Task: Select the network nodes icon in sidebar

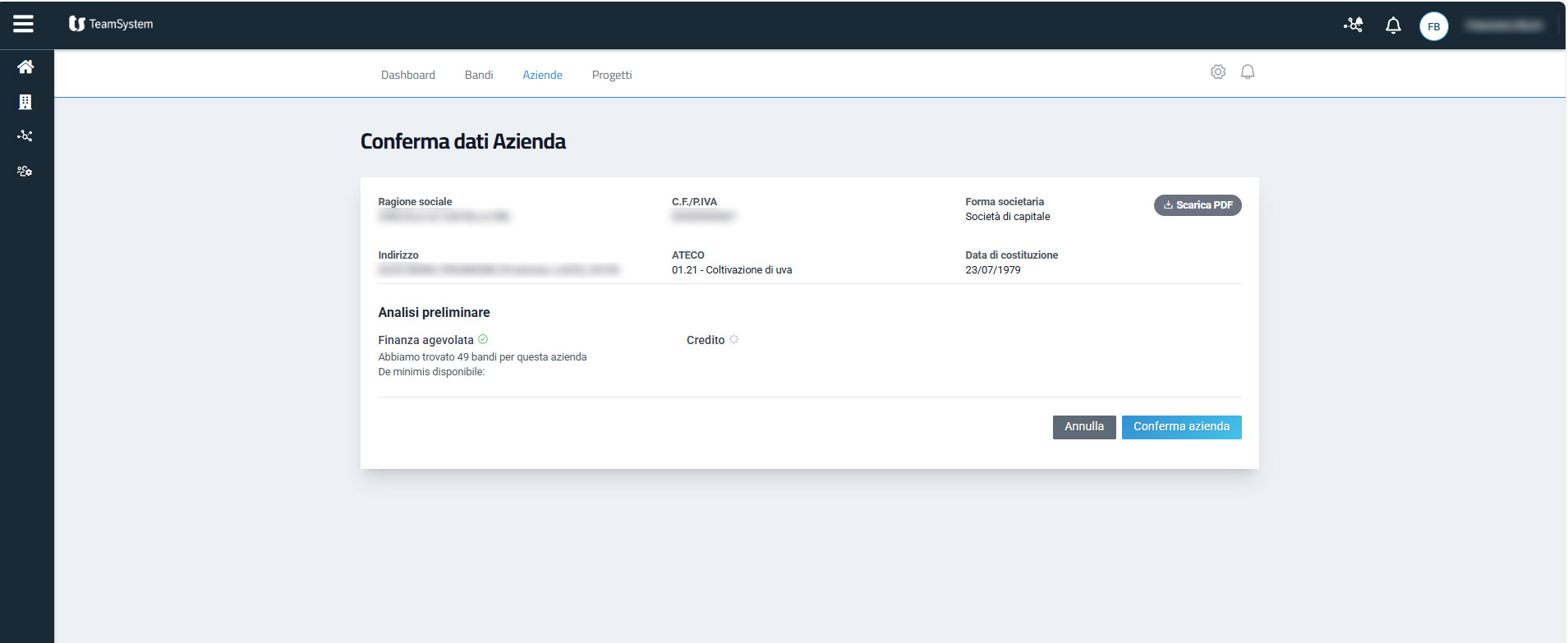Action: pos(25,136)
